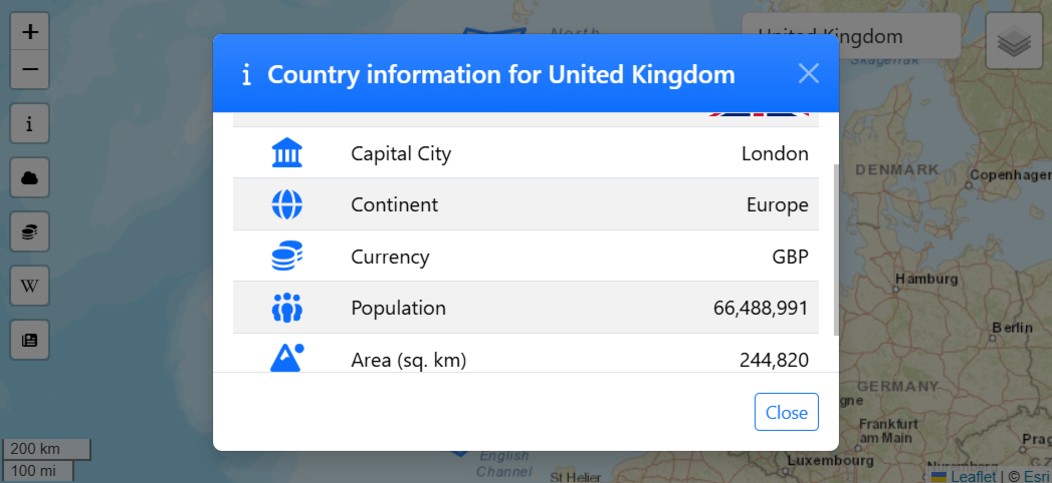Click the Capital City building icon

[287, 153]
